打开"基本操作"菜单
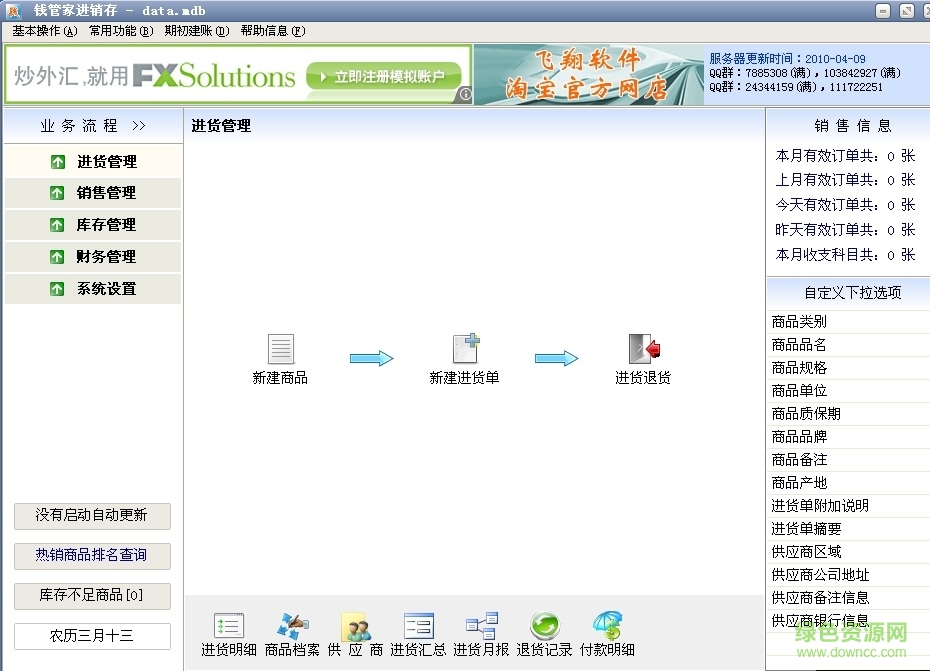Image resolution: width=930 pixels, height=671 pixels. click(42, 31)
